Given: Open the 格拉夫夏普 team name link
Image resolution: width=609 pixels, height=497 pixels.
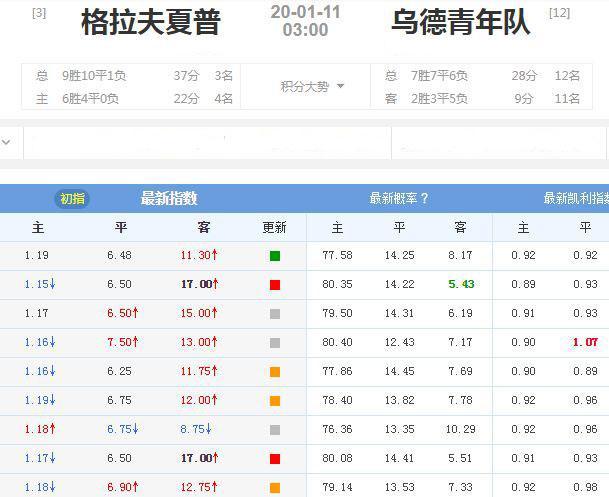Looking at the screenshot, I should click(x=151, y=22).
